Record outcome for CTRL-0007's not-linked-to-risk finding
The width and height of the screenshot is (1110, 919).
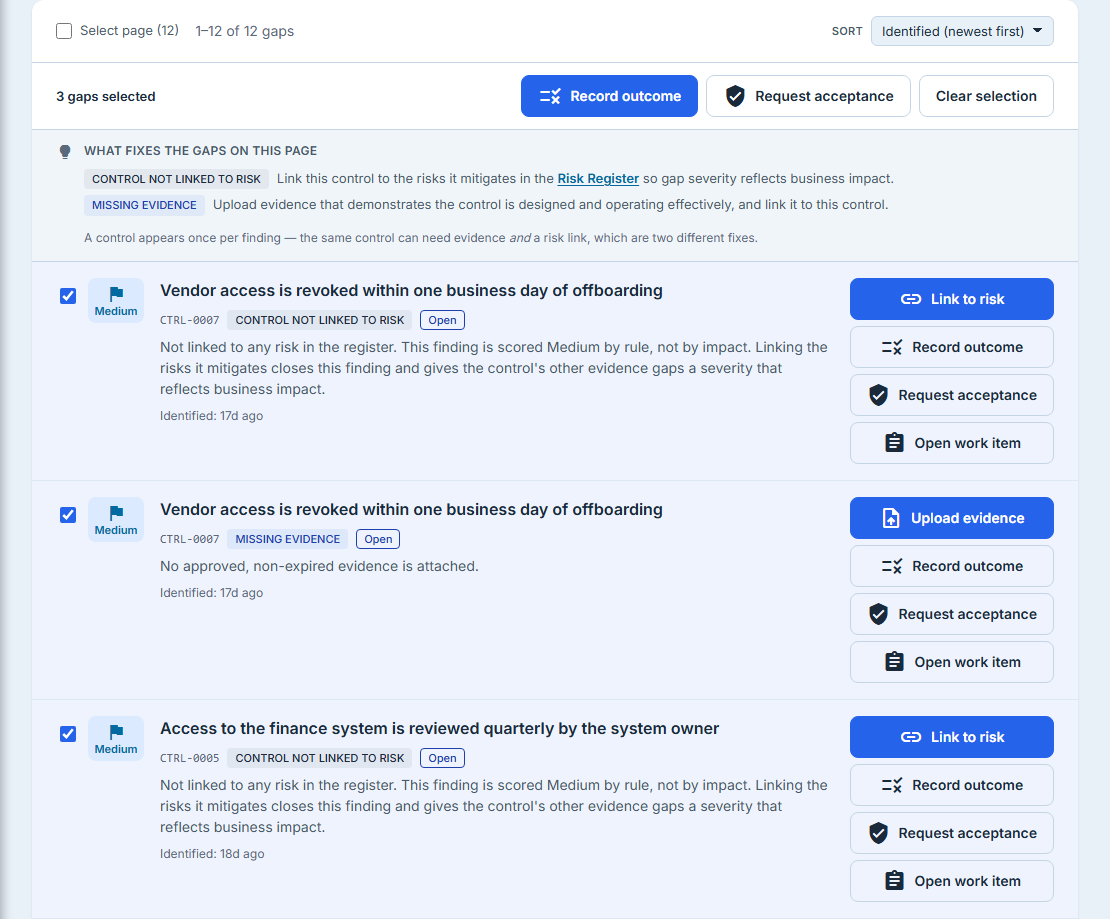click(x=951, y=347)
